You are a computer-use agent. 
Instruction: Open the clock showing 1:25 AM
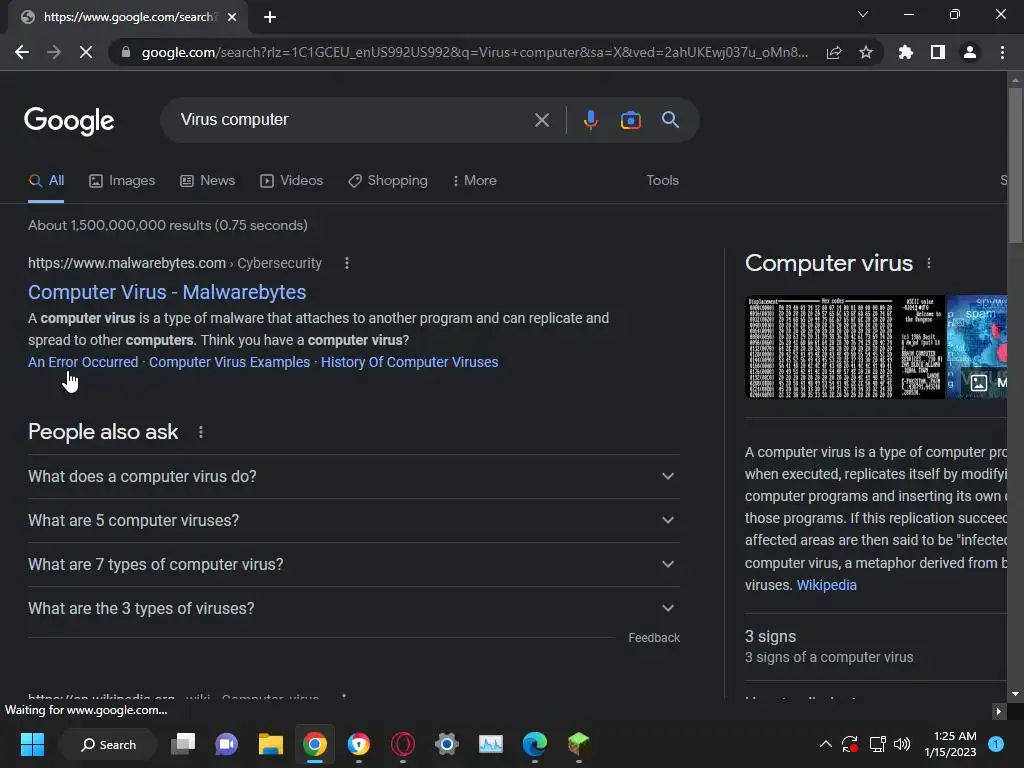951,744
